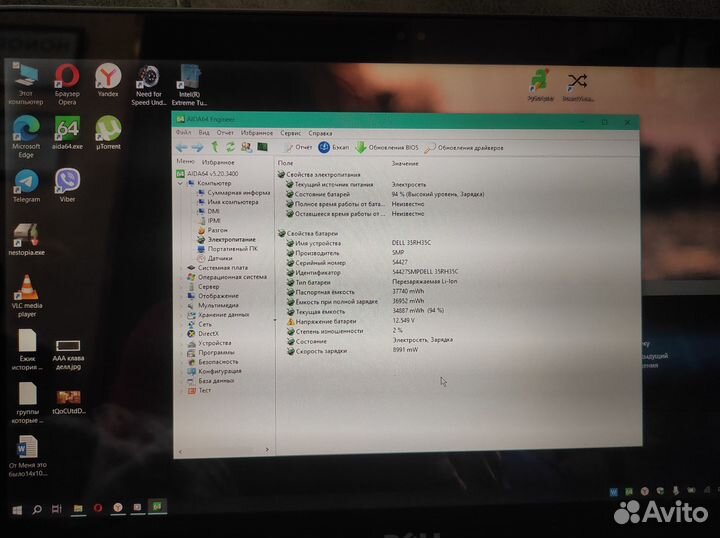Select Электропитание tree item
Image resolution: width=720 pixels, height=538 pixels.
226,240
